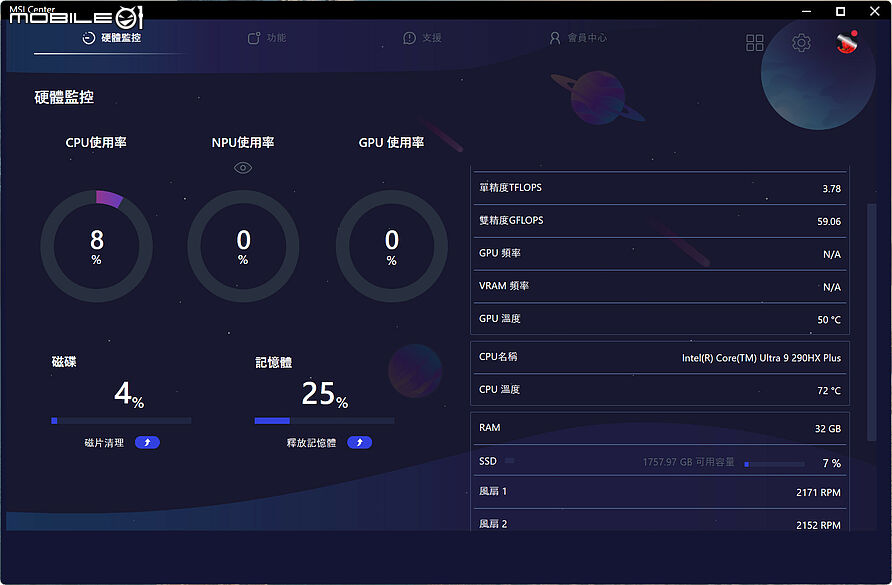Screen dimensions: 892x585
Task: Open the apps grid icon
Action: point(754,43)
